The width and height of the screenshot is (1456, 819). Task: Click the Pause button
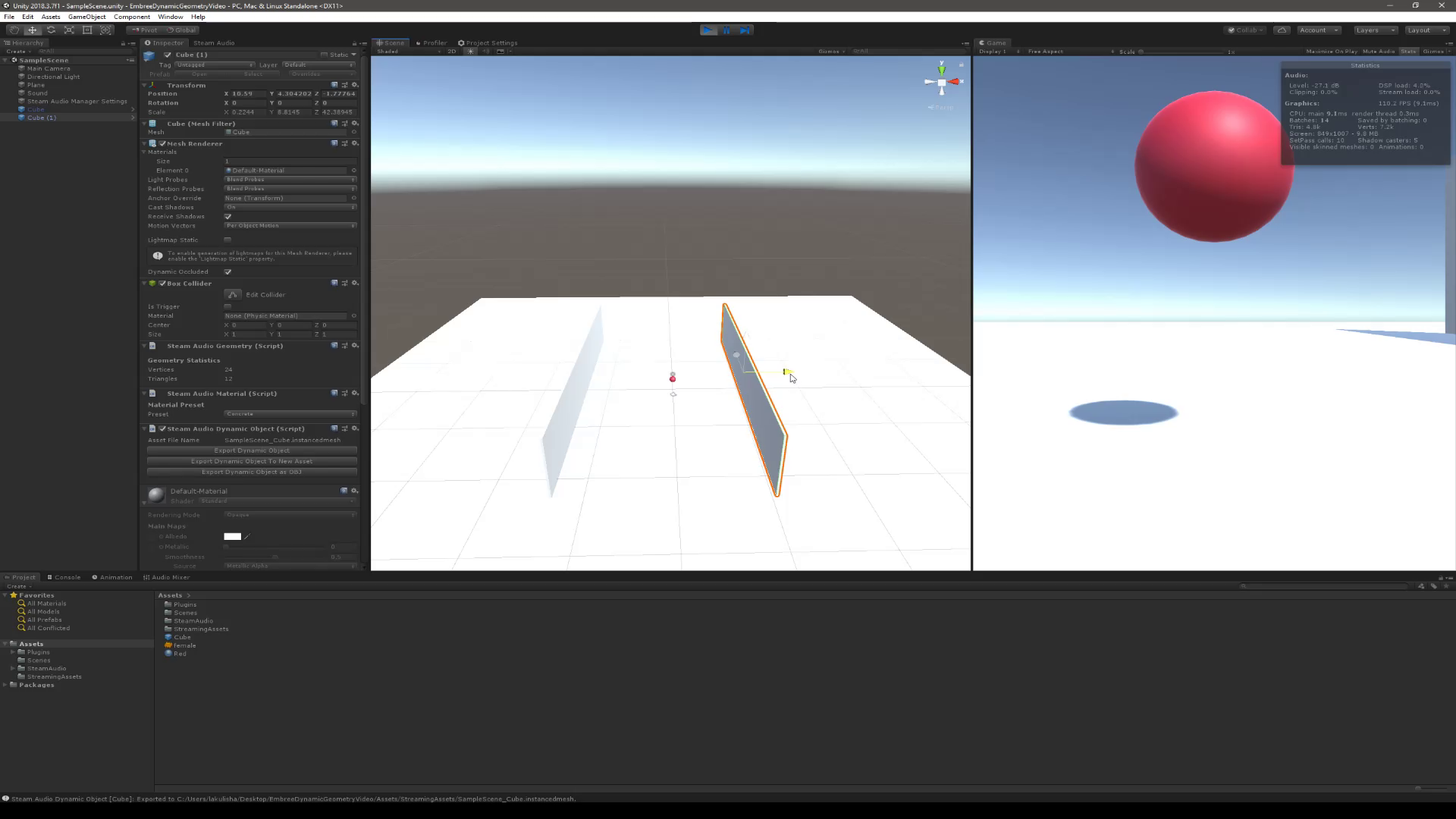[x=726, y=30]
